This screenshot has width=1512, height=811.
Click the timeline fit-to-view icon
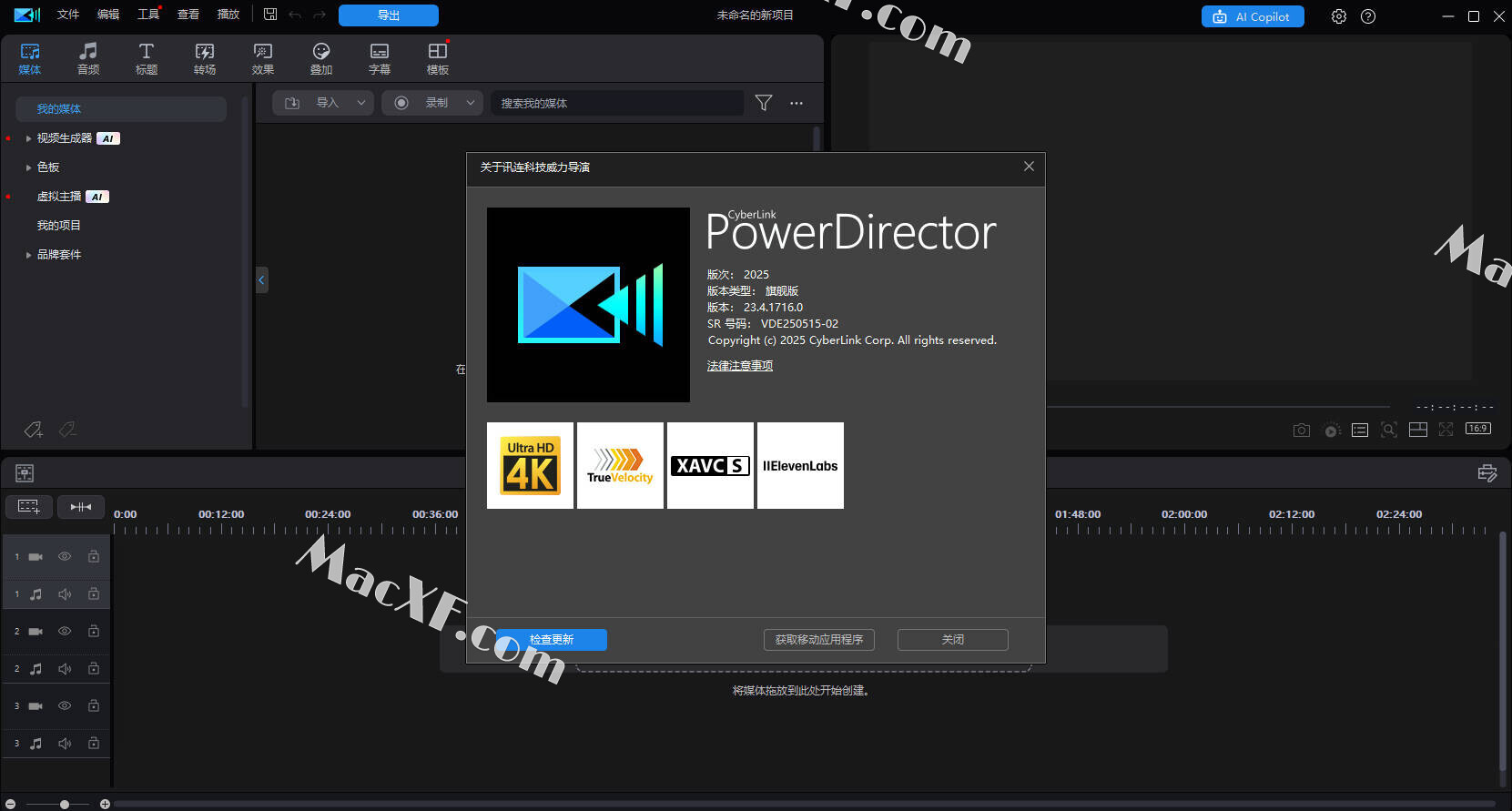pyautogui.click(x=81, y=507)
